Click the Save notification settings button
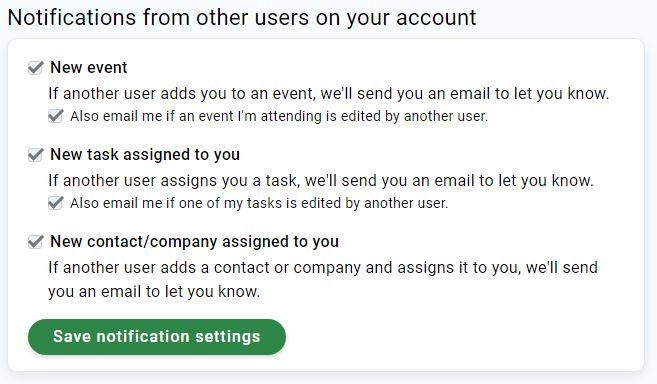 [x=157, y=337]
